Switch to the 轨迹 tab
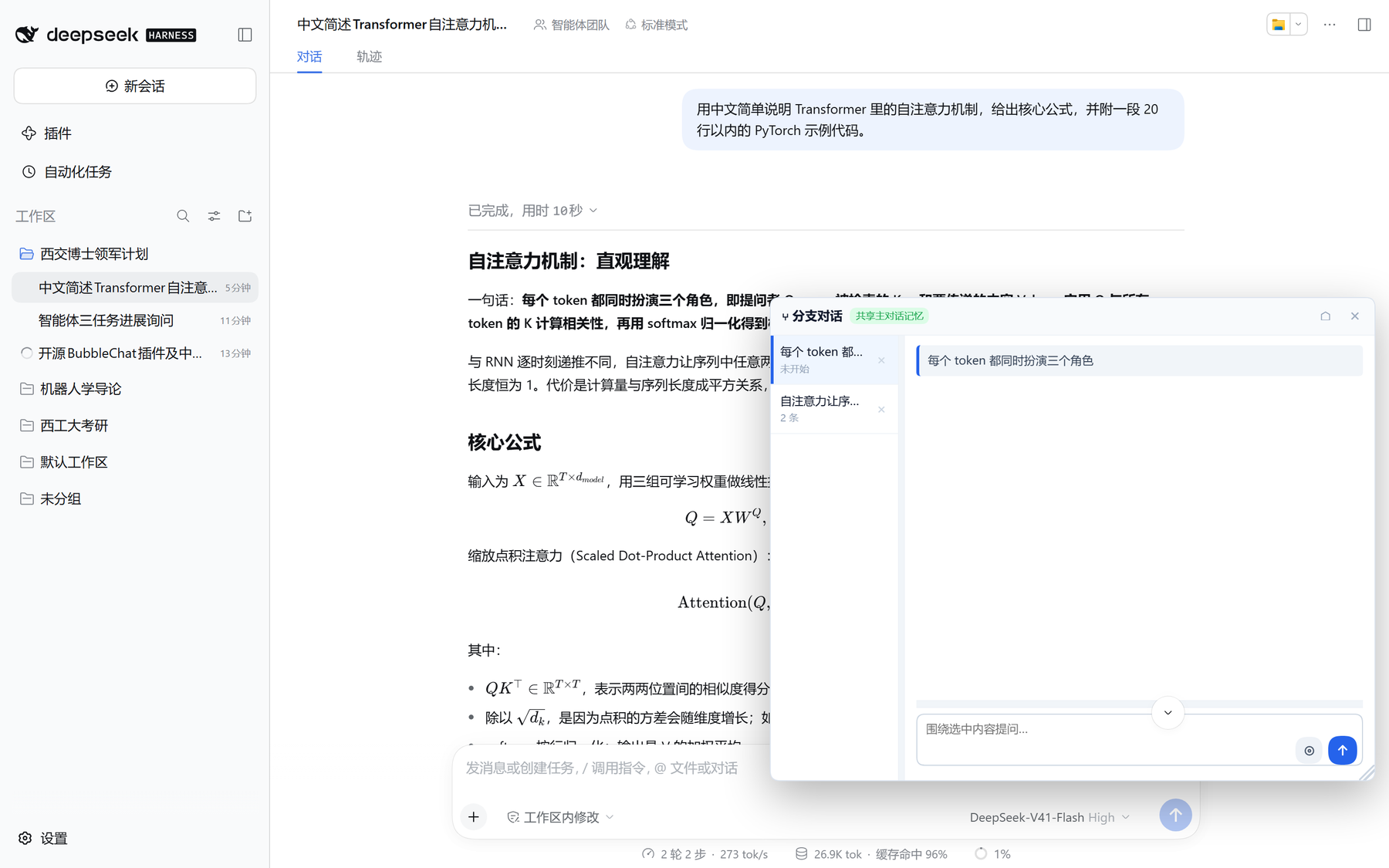Viewport: 1389px width, 868px height. click(x=369, y=56)
